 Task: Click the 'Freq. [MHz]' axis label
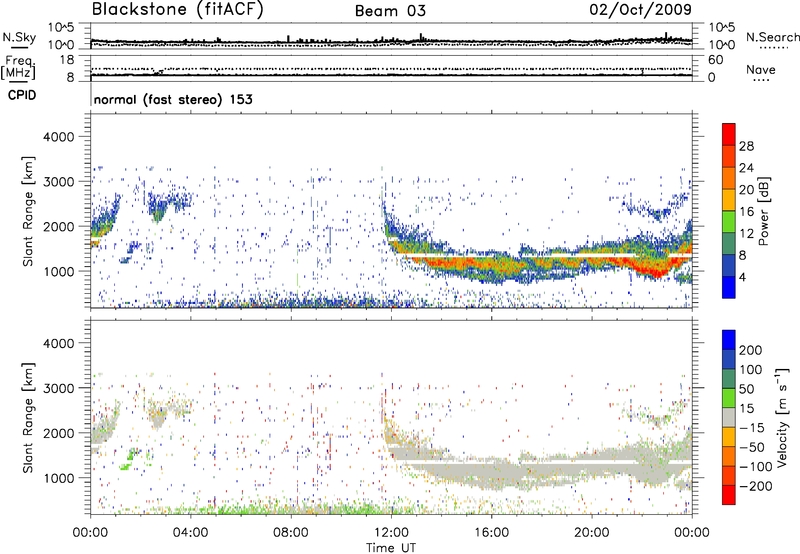click(18, 68)
